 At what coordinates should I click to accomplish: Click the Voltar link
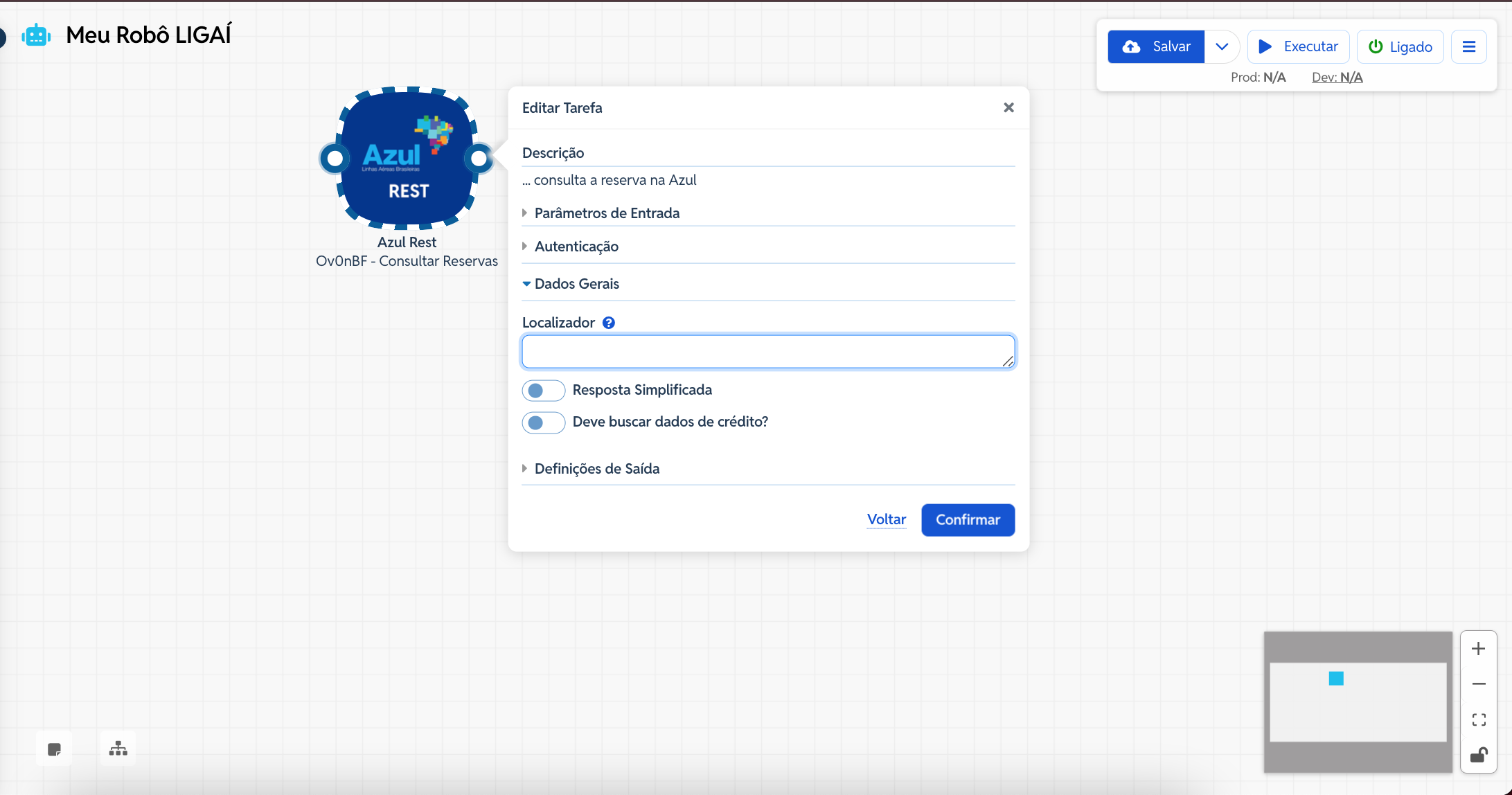886,519
